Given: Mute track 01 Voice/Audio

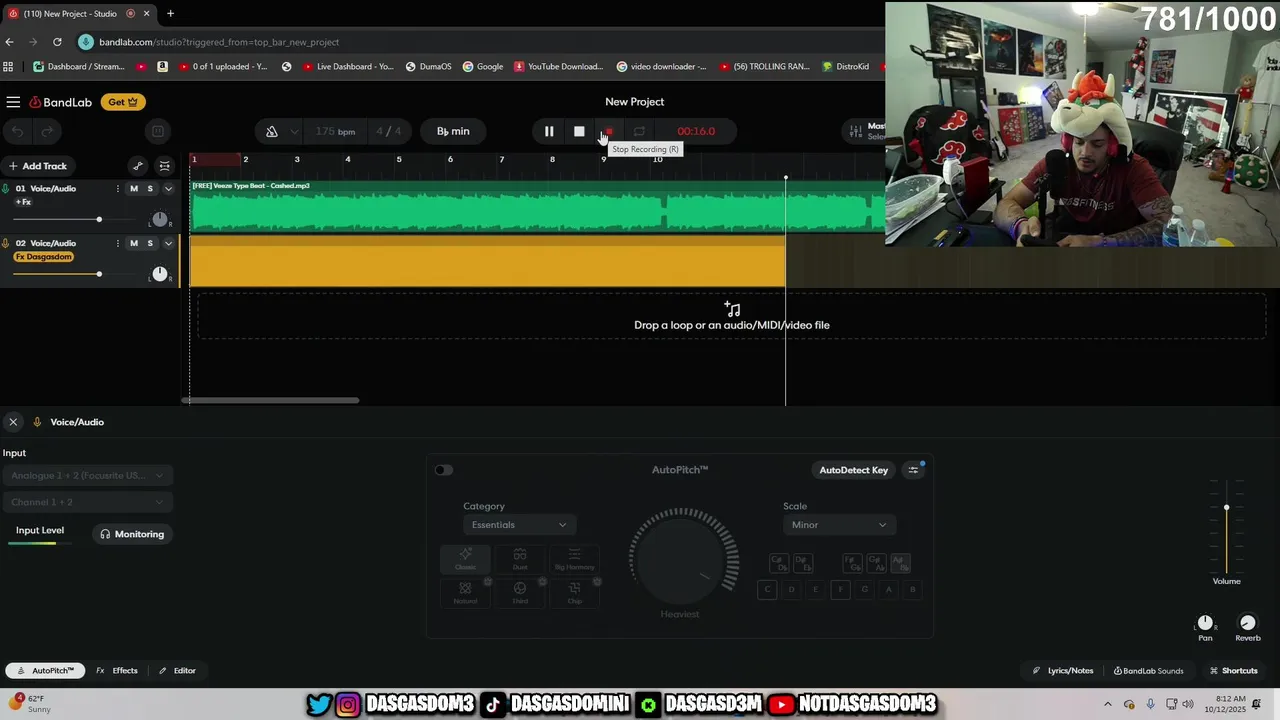Looking at the screenshot, I should coord(134,189).
